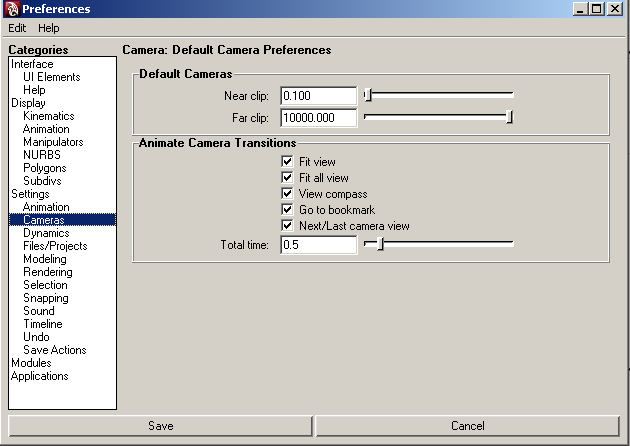Select the Rendering category
630x446 pixels.
click(48, 272)
